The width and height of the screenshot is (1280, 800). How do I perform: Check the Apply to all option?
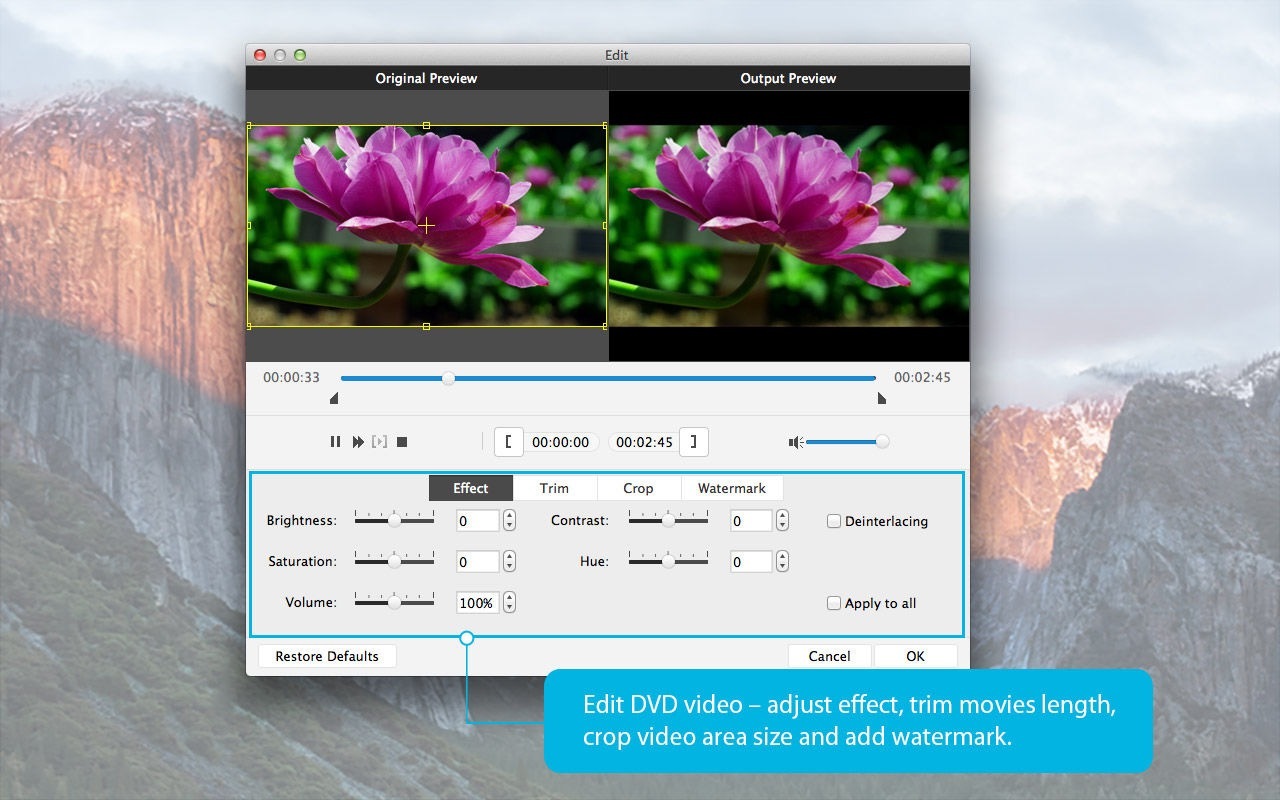834,603
